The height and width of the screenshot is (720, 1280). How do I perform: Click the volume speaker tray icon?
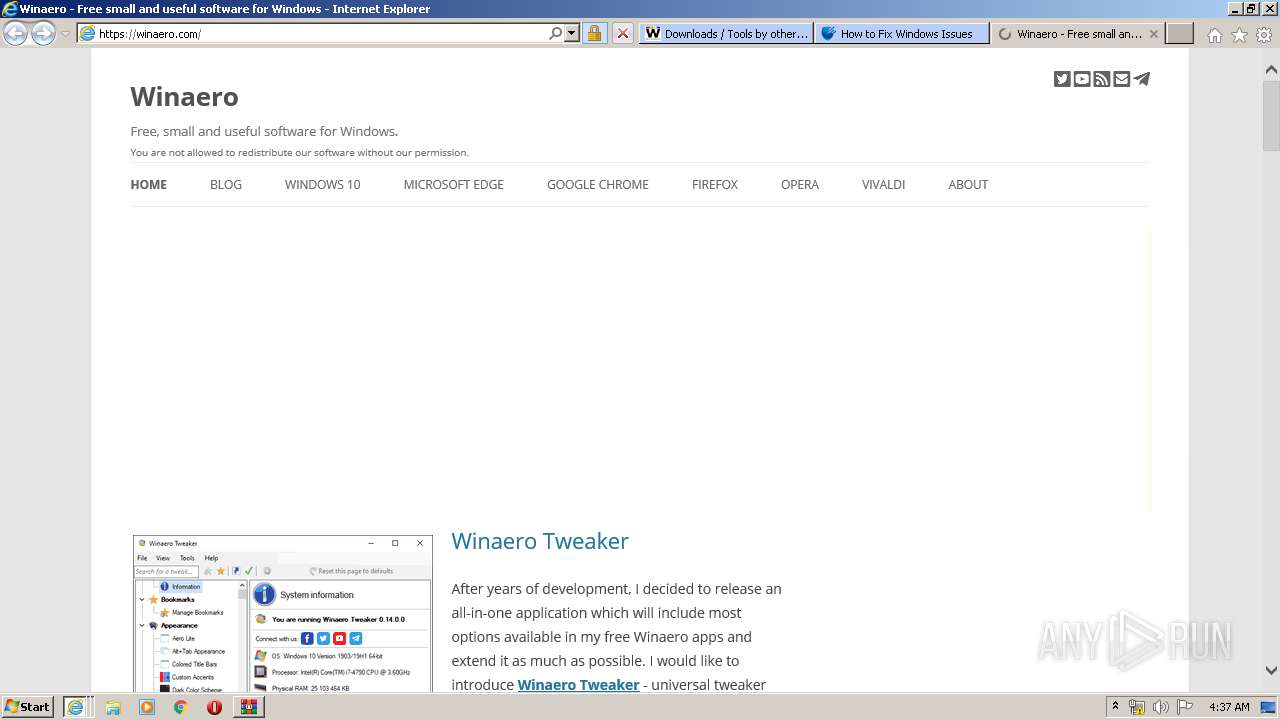point(1161,707)
